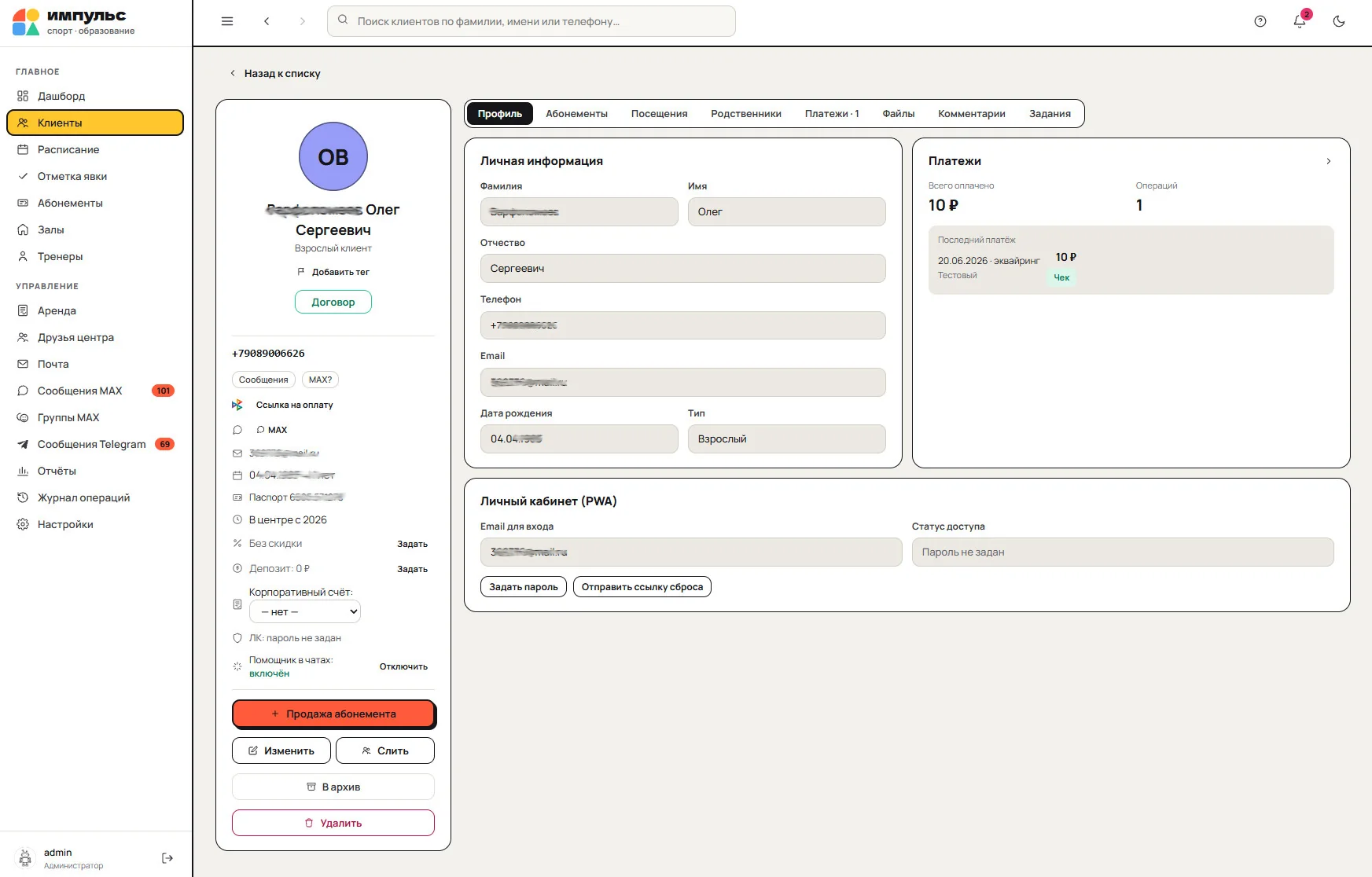Screen dimensions: 1372x877
Task: Open Корпоративный счёт dropdown
Action: (305, 611)
